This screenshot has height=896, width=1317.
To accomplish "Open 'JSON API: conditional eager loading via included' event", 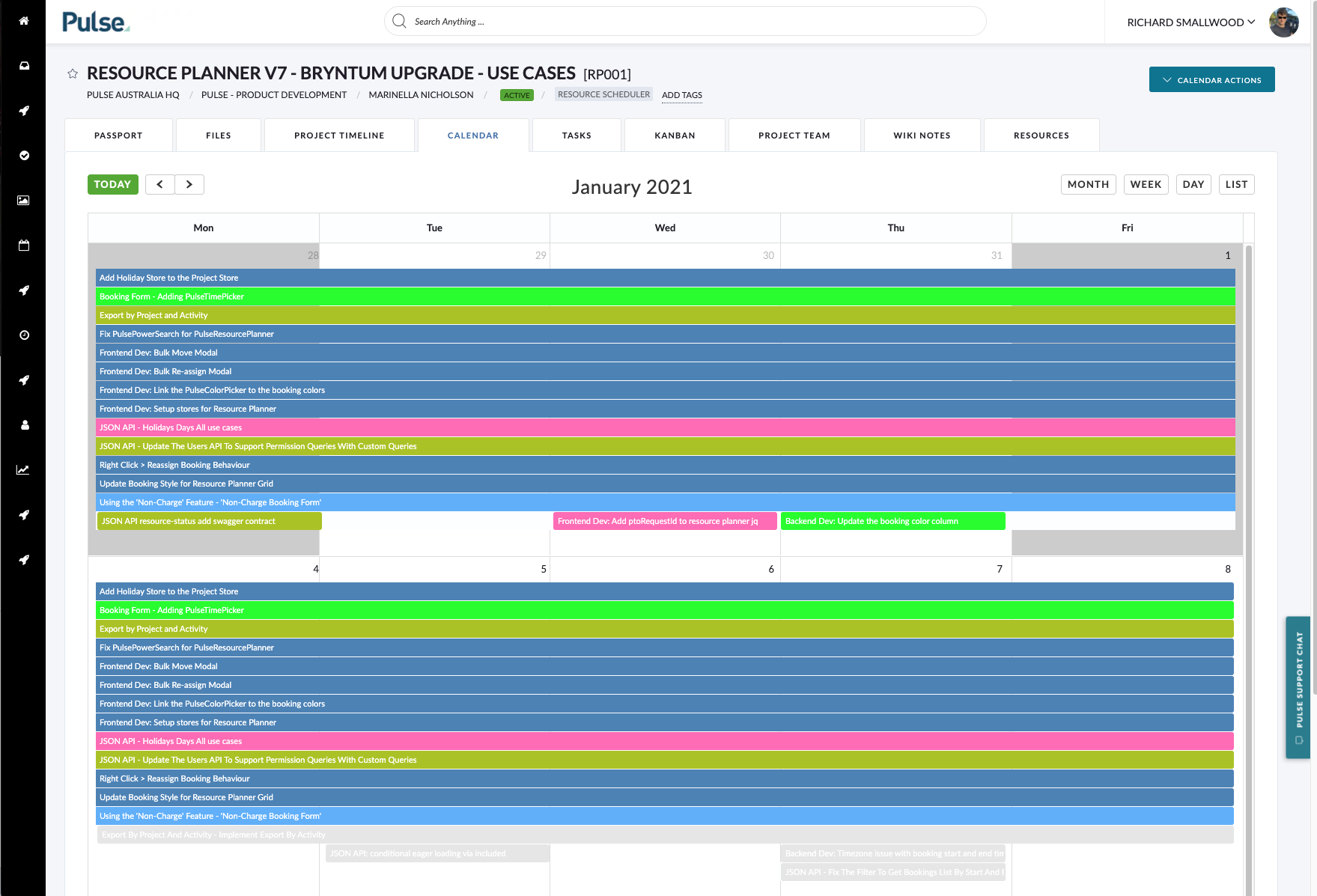I will [x=437, y=853].
